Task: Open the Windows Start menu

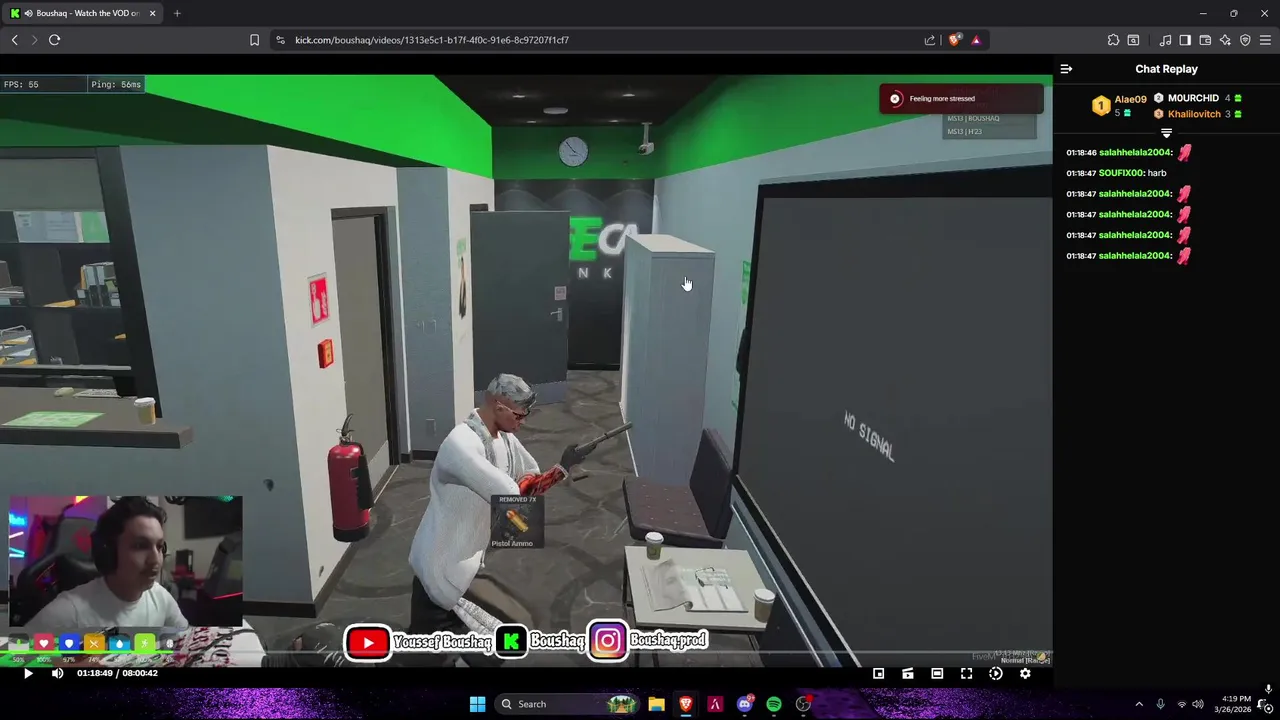Action: click(x=477, y=704)
